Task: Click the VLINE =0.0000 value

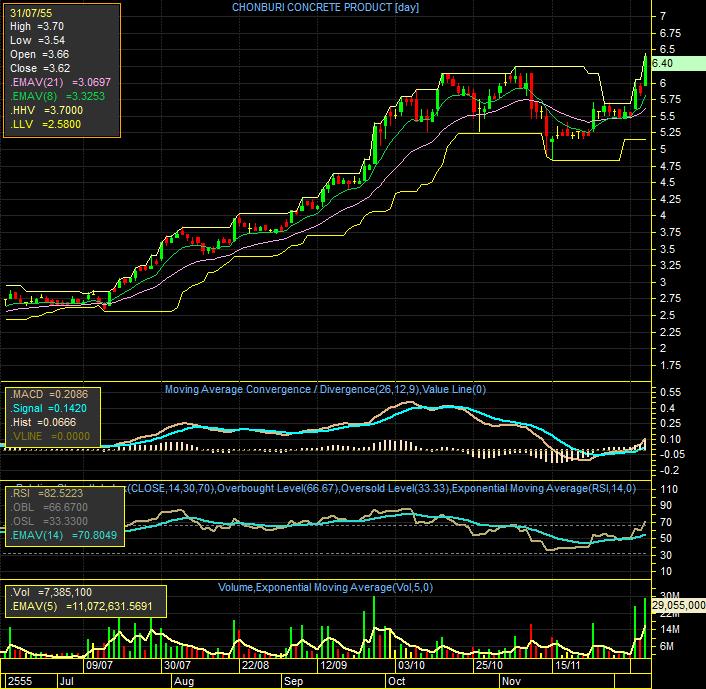Action: [50, 436]
